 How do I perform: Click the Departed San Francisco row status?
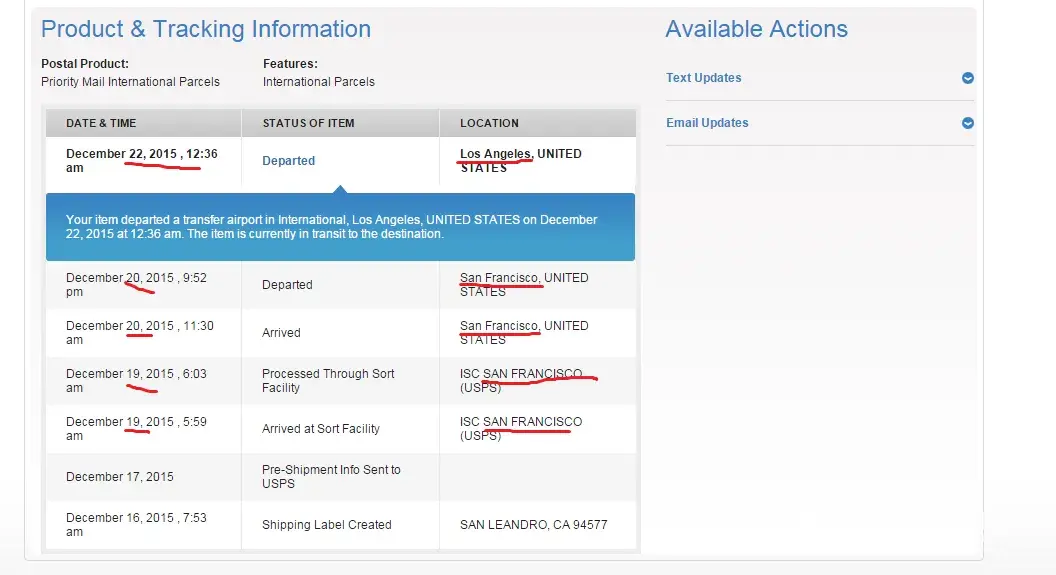(x=287, y=285)
